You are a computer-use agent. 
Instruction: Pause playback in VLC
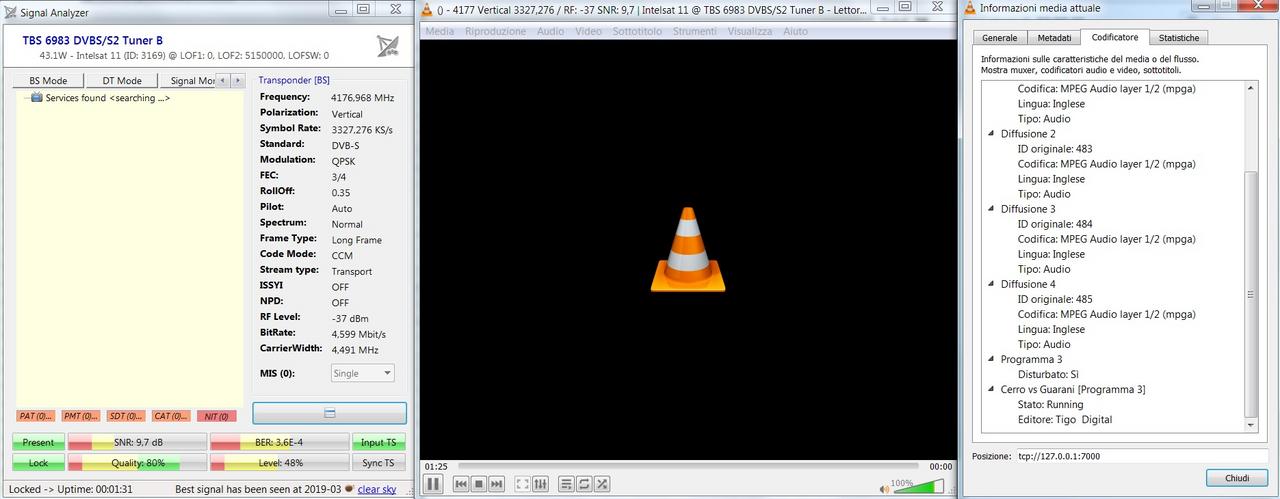434,484
